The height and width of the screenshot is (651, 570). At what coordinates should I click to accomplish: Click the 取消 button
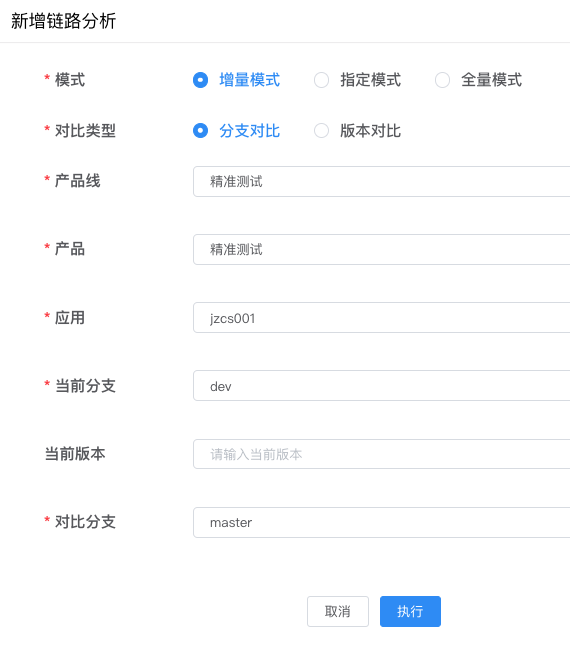point(338,611)
